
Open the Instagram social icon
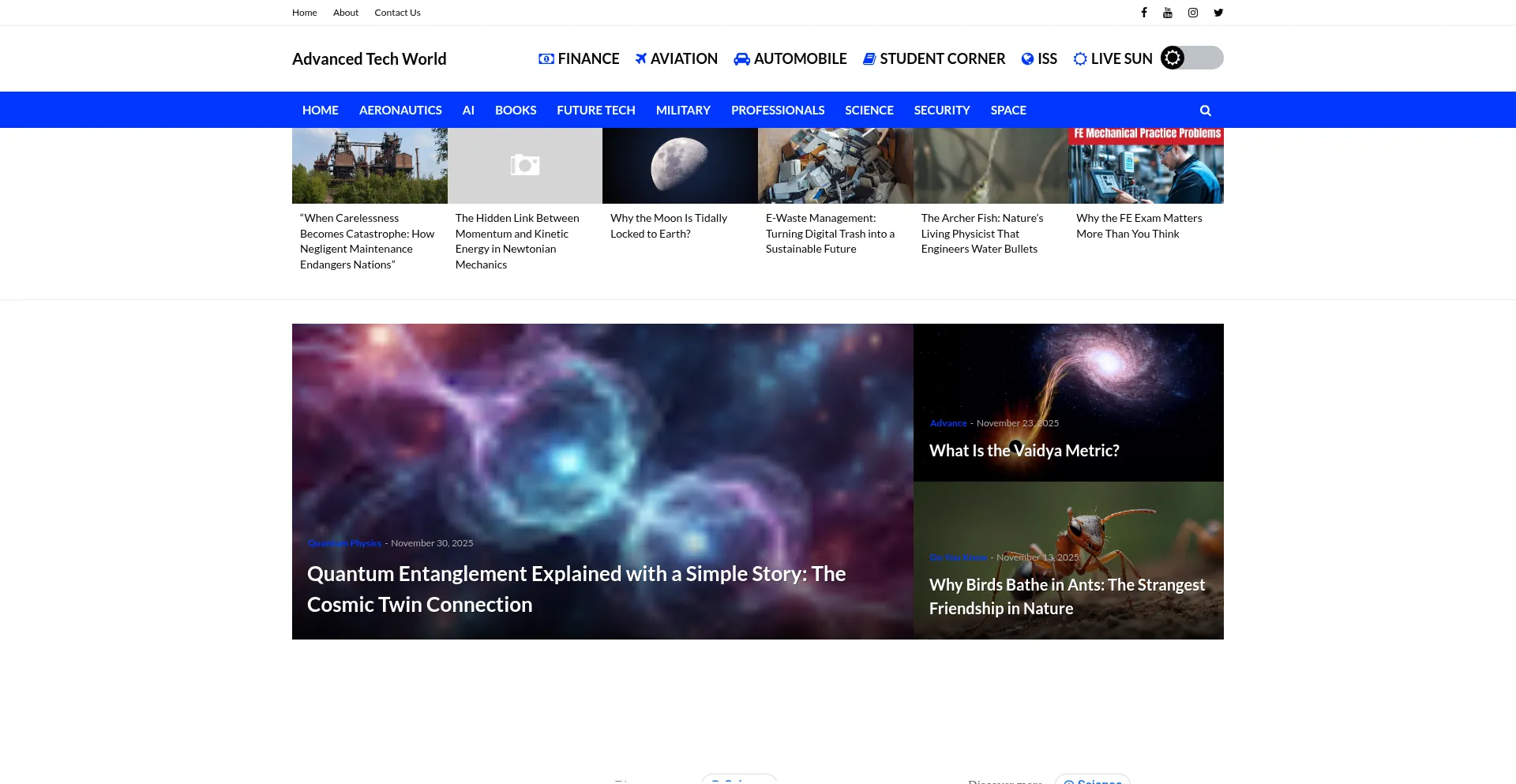click(x=1193, y=13)
